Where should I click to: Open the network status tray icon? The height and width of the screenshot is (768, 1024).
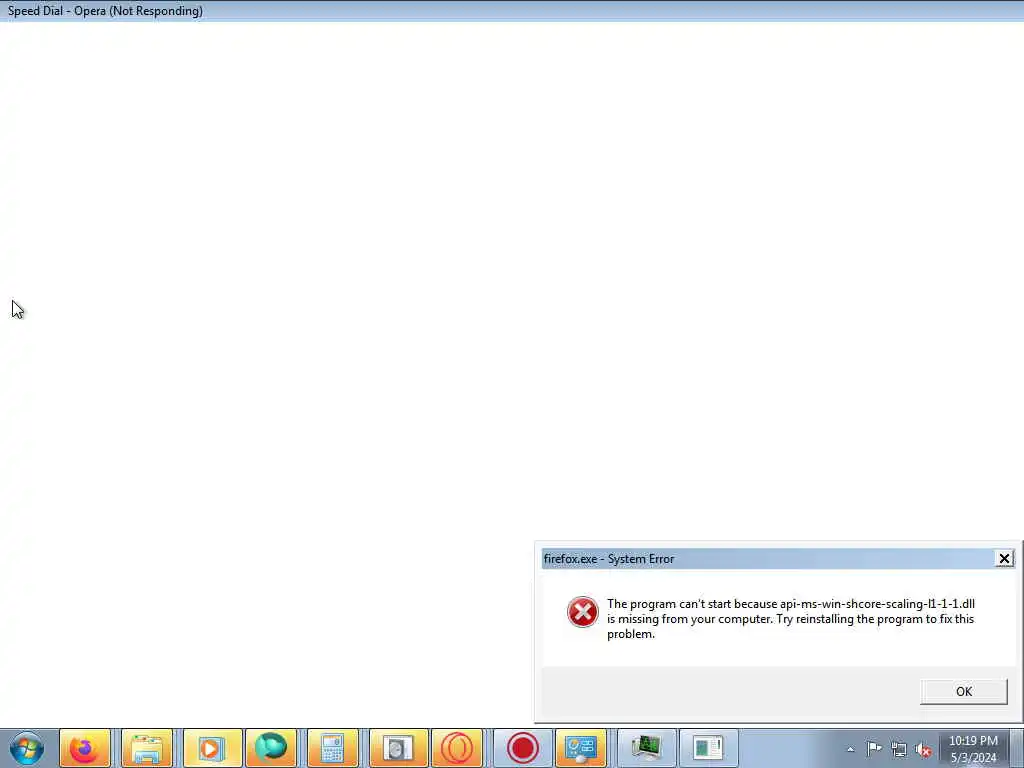pos(899,750)
